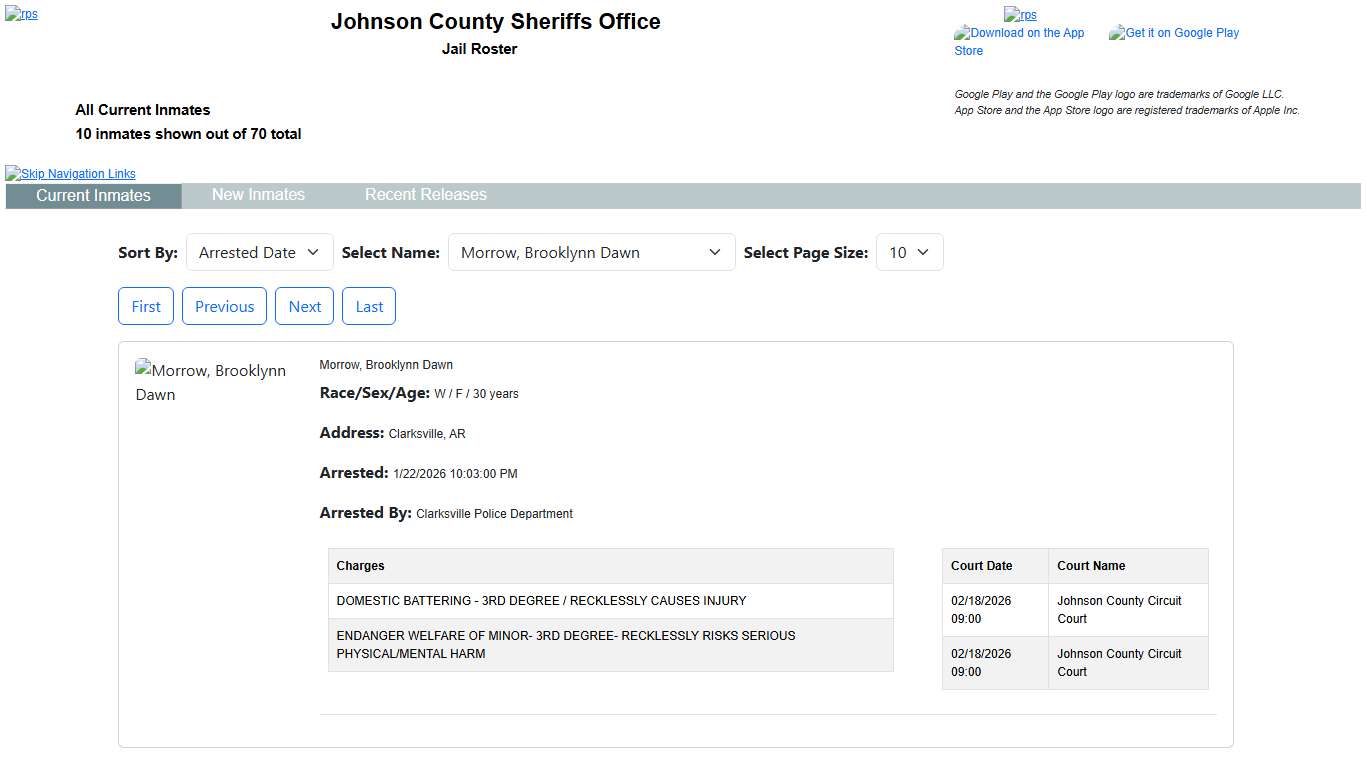The width and height of the screenshot is (1366, 768).
Task: Switch to the New Inmates tab
Action: [x=258, y=195]
